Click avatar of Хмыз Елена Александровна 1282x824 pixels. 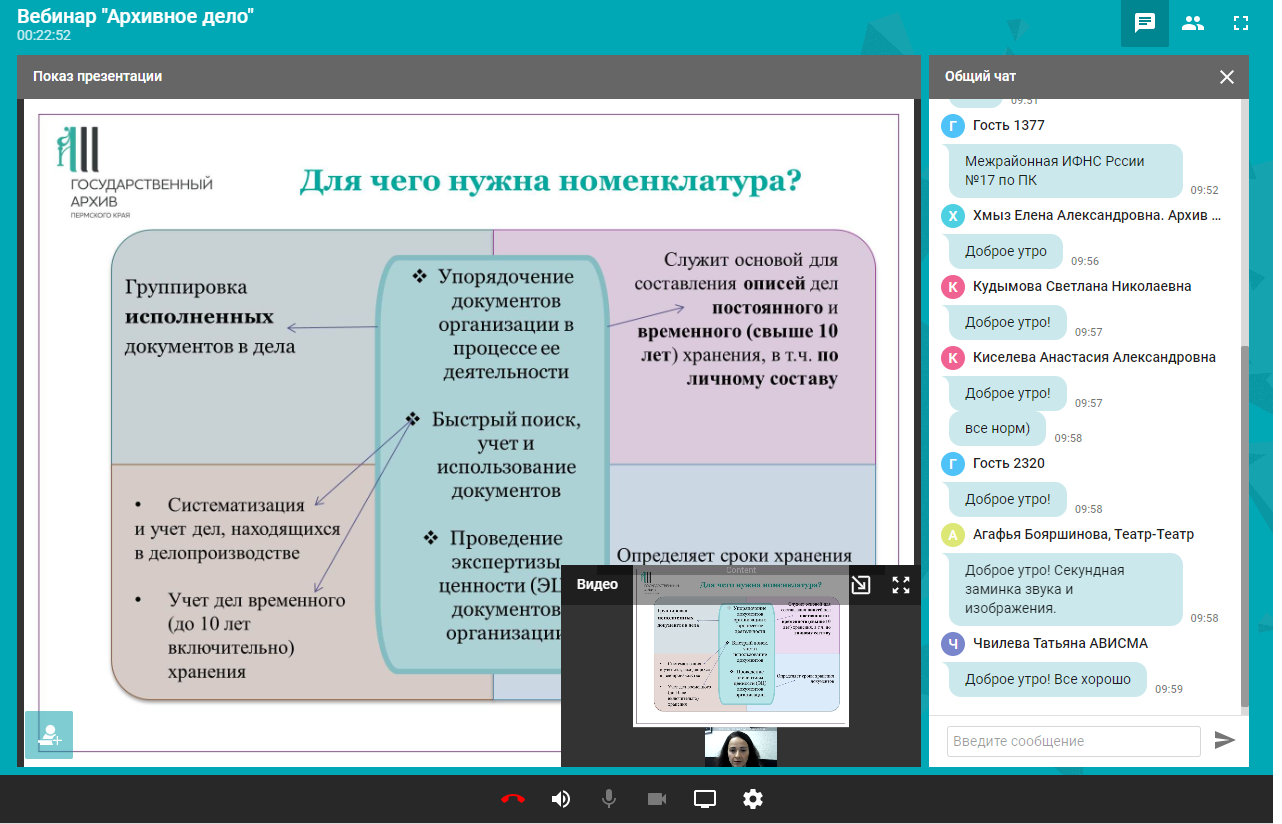coord(953,216)
